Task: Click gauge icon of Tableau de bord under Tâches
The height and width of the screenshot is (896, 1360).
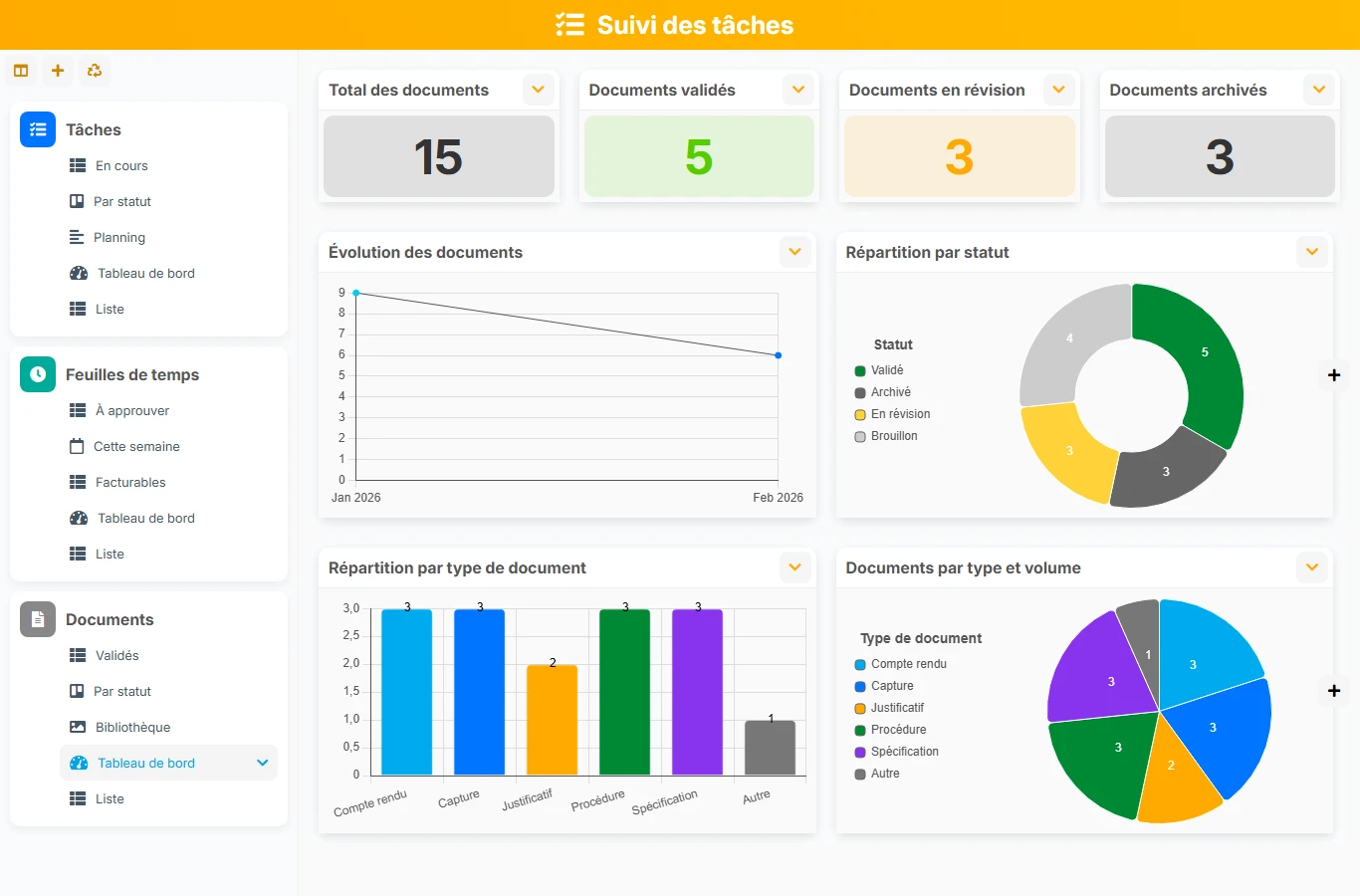Action: [x=79, y=273]
